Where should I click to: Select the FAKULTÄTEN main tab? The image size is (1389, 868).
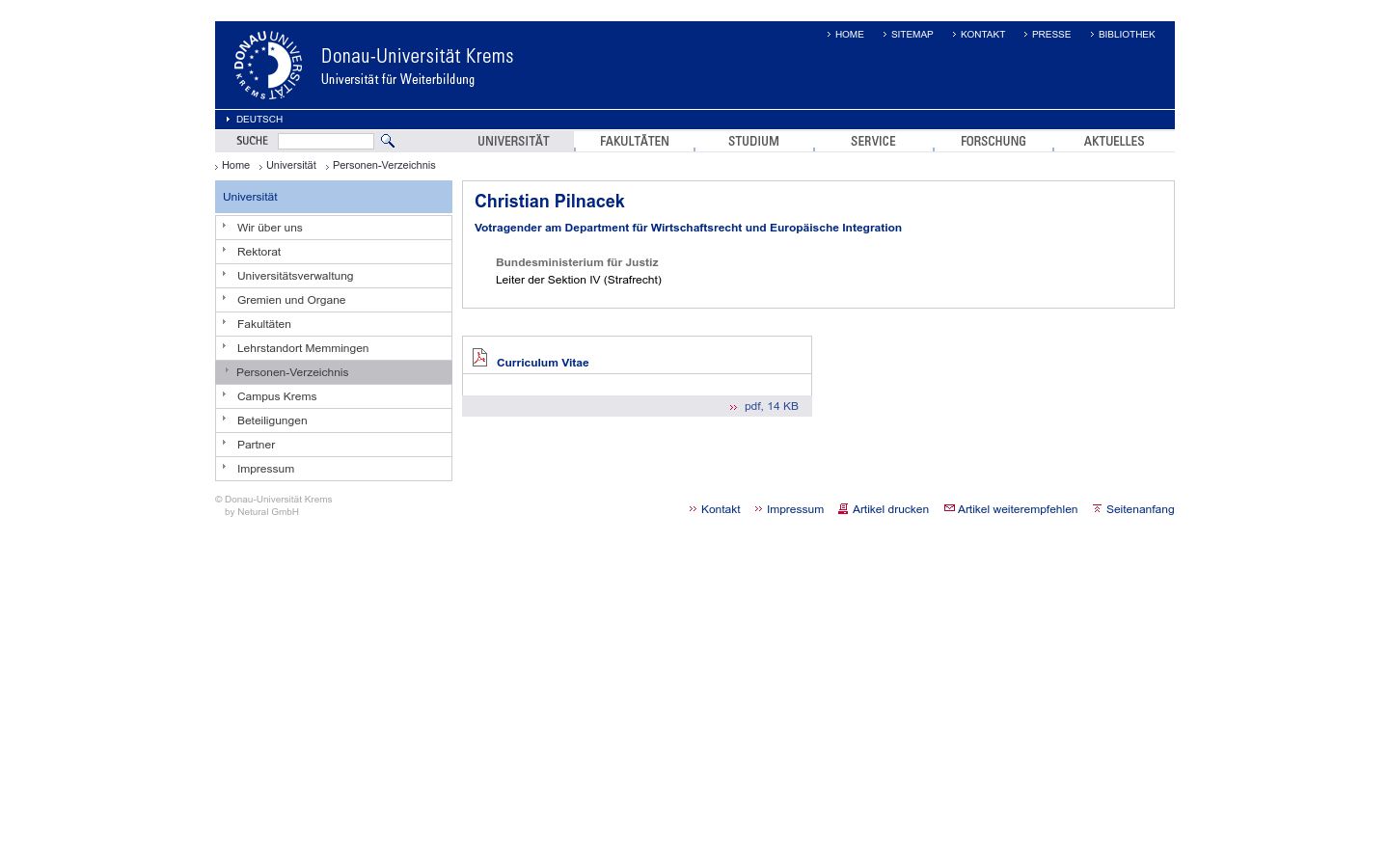coord(635,141)
